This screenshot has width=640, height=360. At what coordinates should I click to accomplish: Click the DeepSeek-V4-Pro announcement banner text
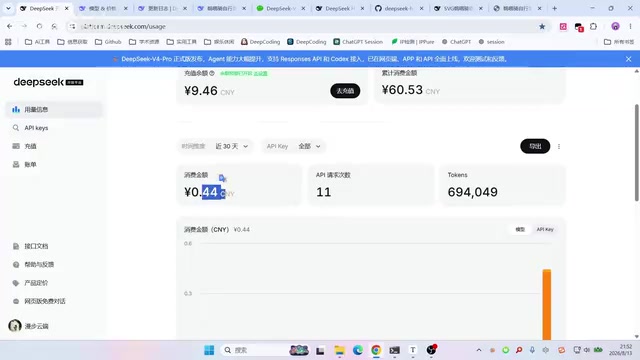click(314, 59)
